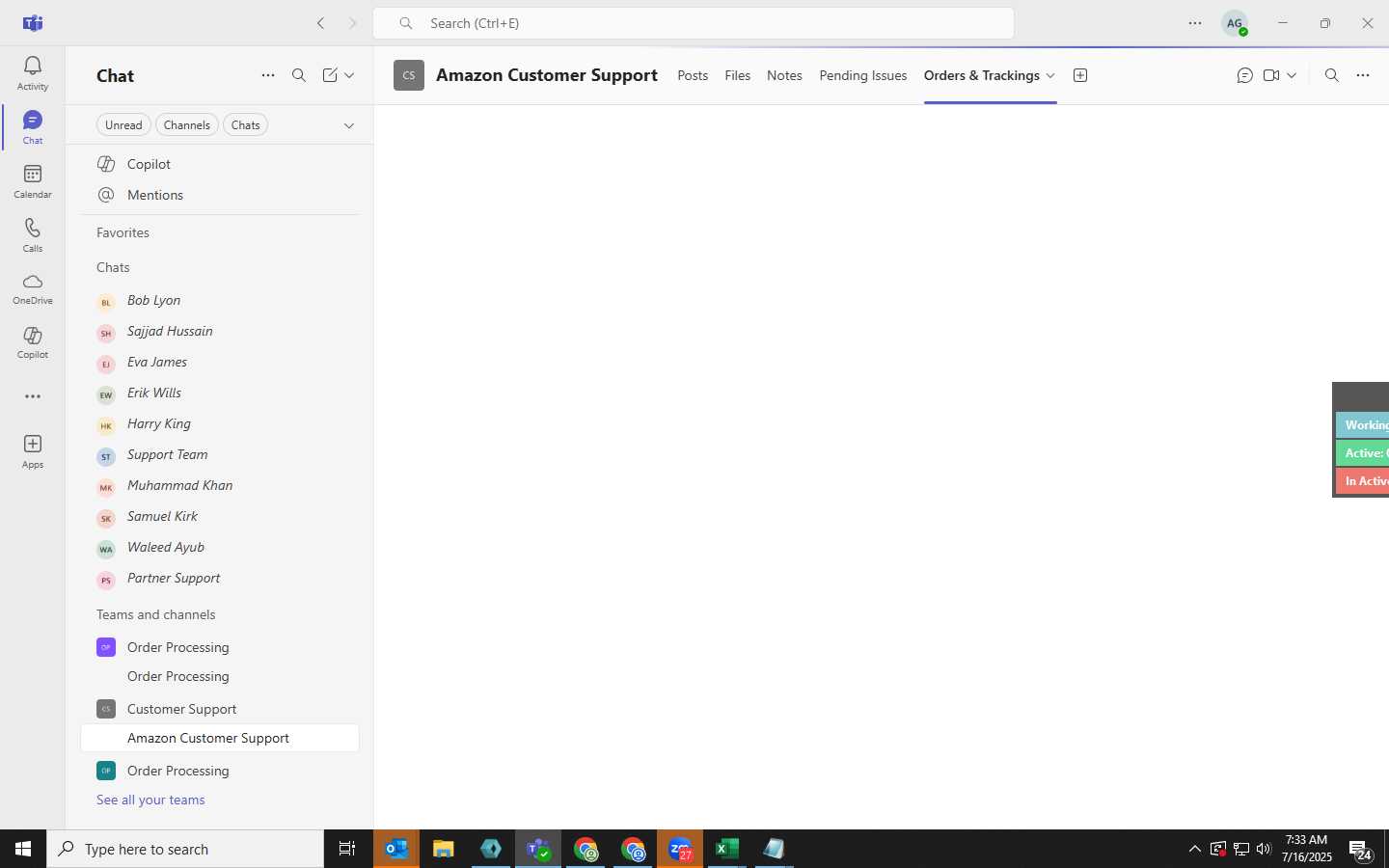The width and height of the screenshot is (1389, 868).
Task: Click the Amazon Customer Support channel title
Action: click(547, 75)
